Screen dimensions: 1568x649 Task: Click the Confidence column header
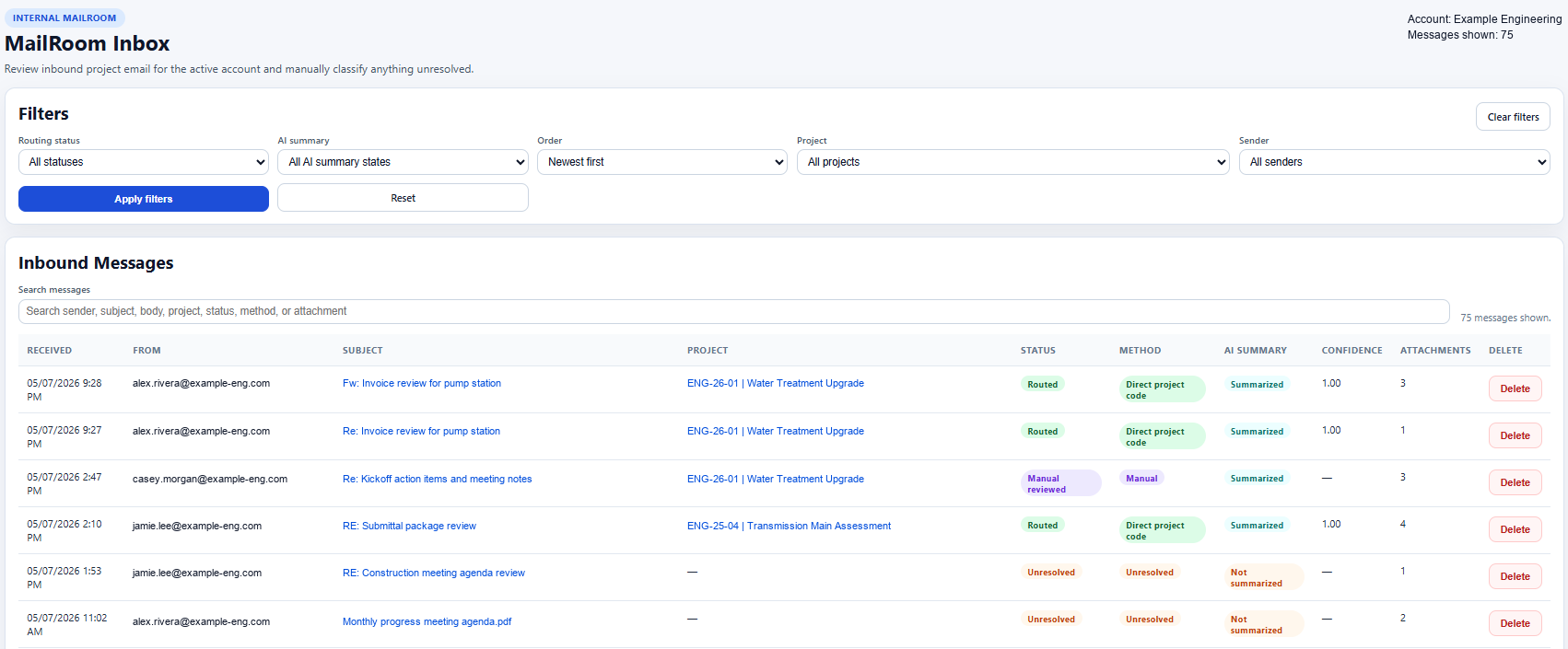1352,351
